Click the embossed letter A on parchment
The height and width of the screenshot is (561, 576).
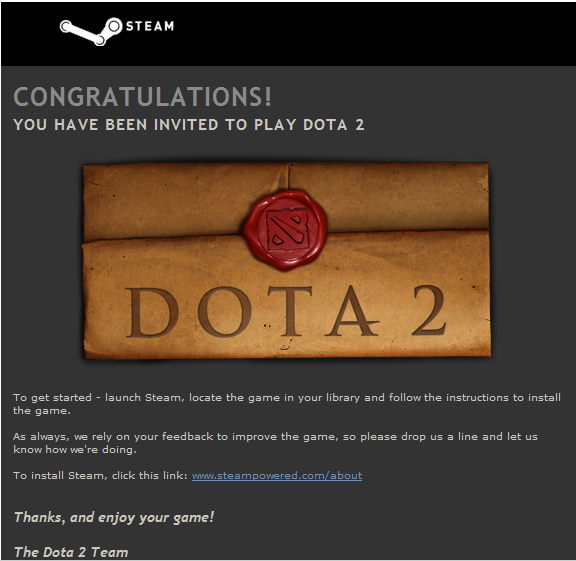pos(352,311)
